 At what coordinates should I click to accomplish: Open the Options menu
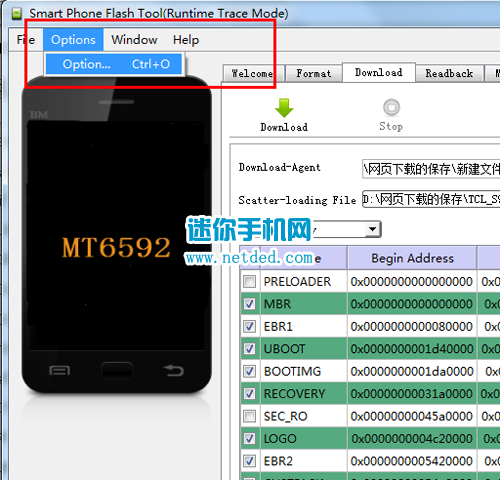73,40
